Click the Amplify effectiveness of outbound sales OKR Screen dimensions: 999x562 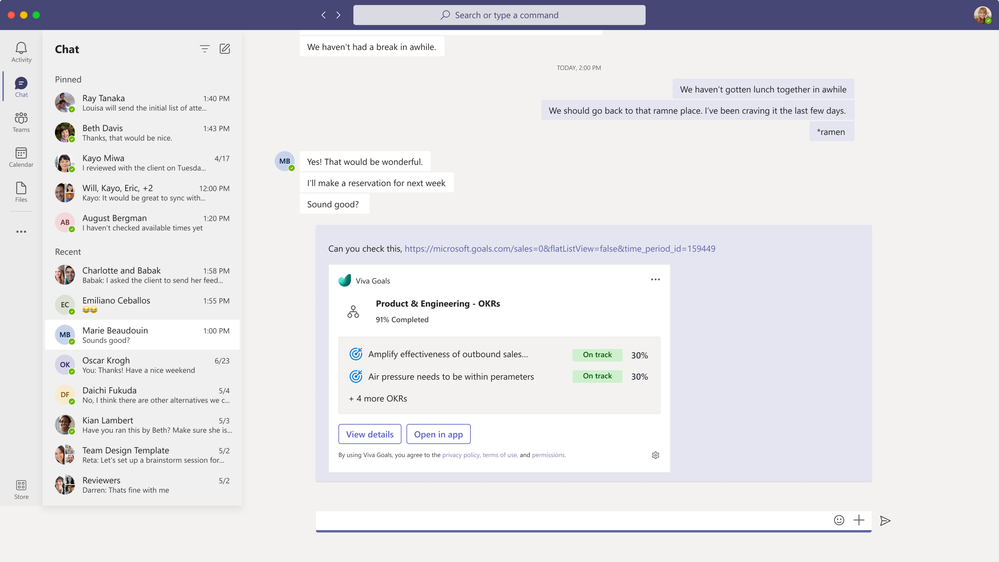[448, 354]
